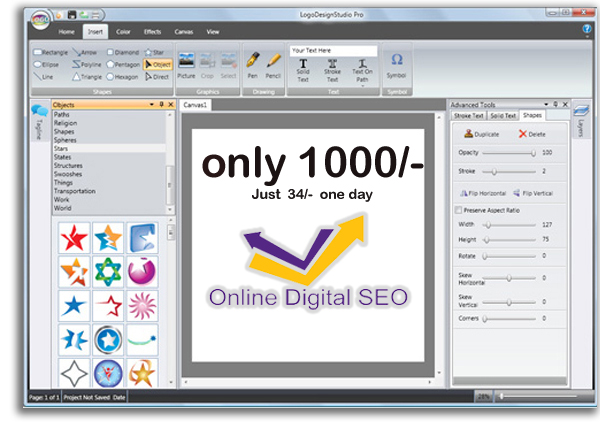Close the Objects panel
Image resolution: width=600 pixels, height=425 pixels.
tap(171, 104)
